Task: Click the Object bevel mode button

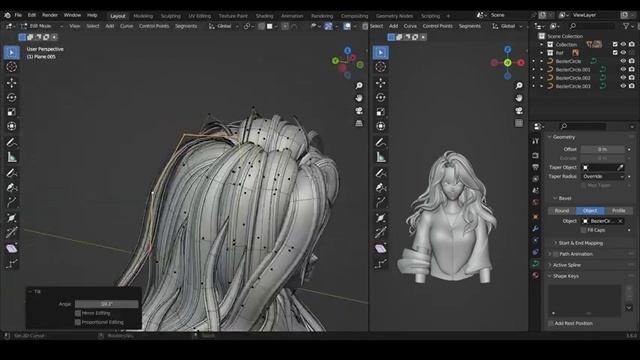Action: [590, 211]
